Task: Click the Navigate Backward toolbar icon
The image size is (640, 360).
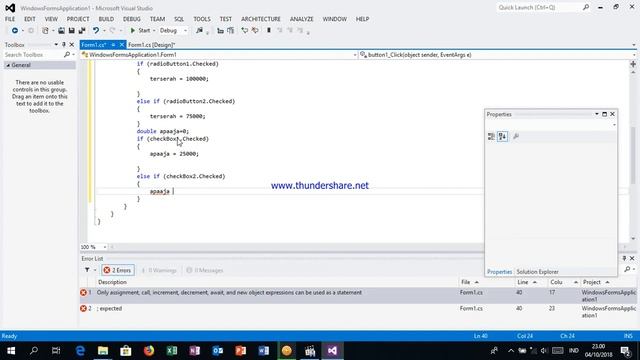Action: [15, 31]
